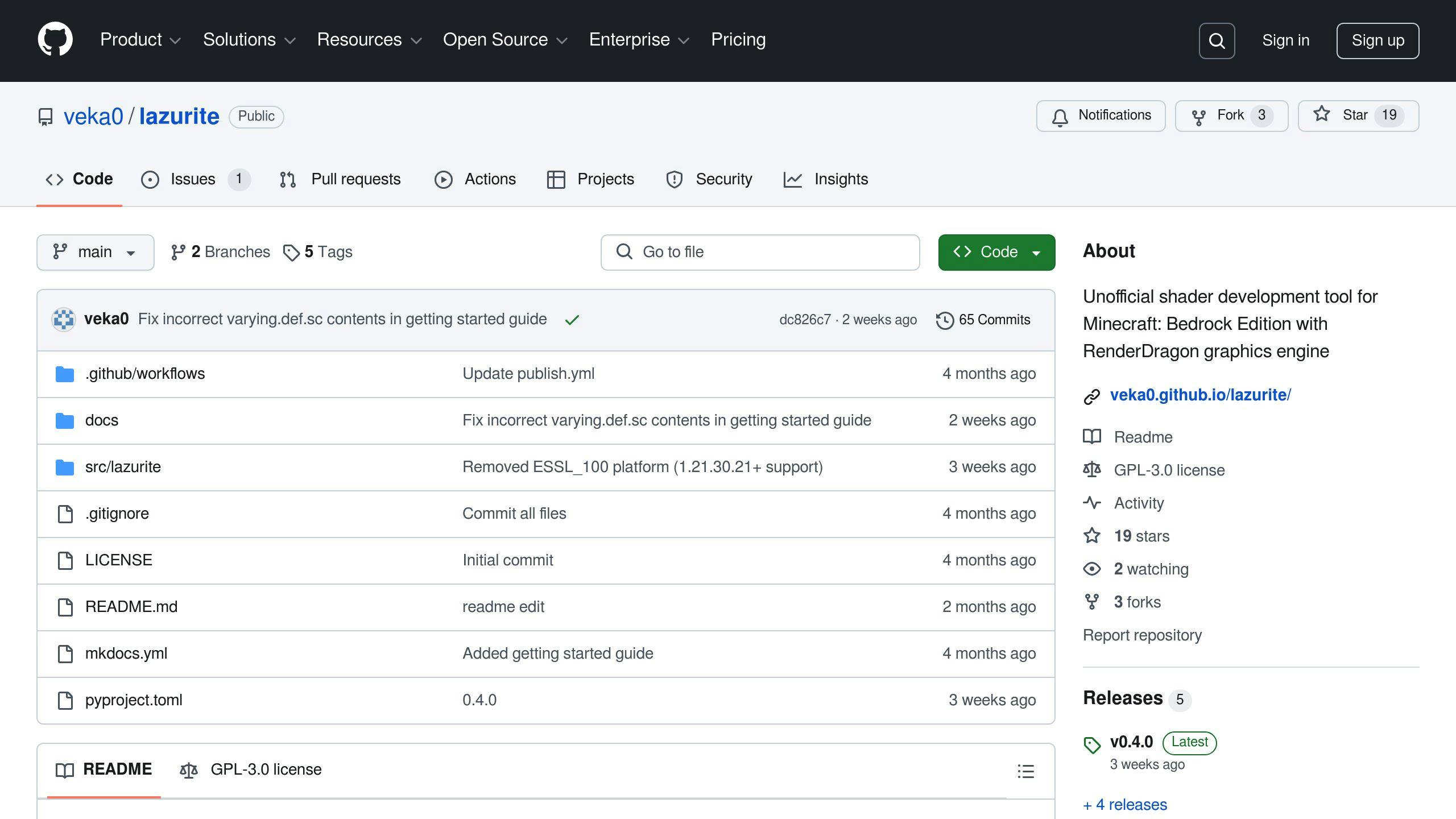Open the lazurite repository name link

179,117
